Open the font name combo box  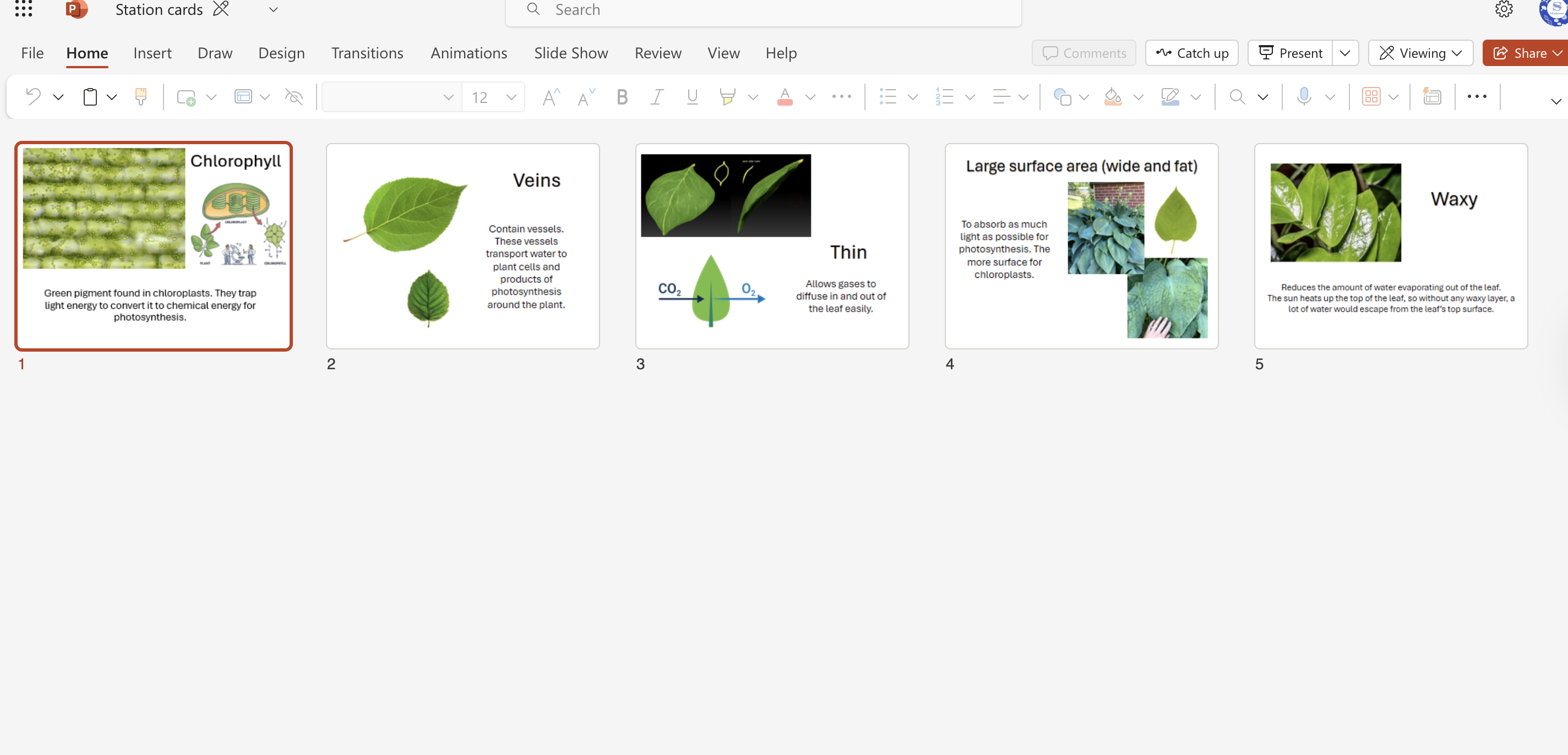(x=391, y=97)
